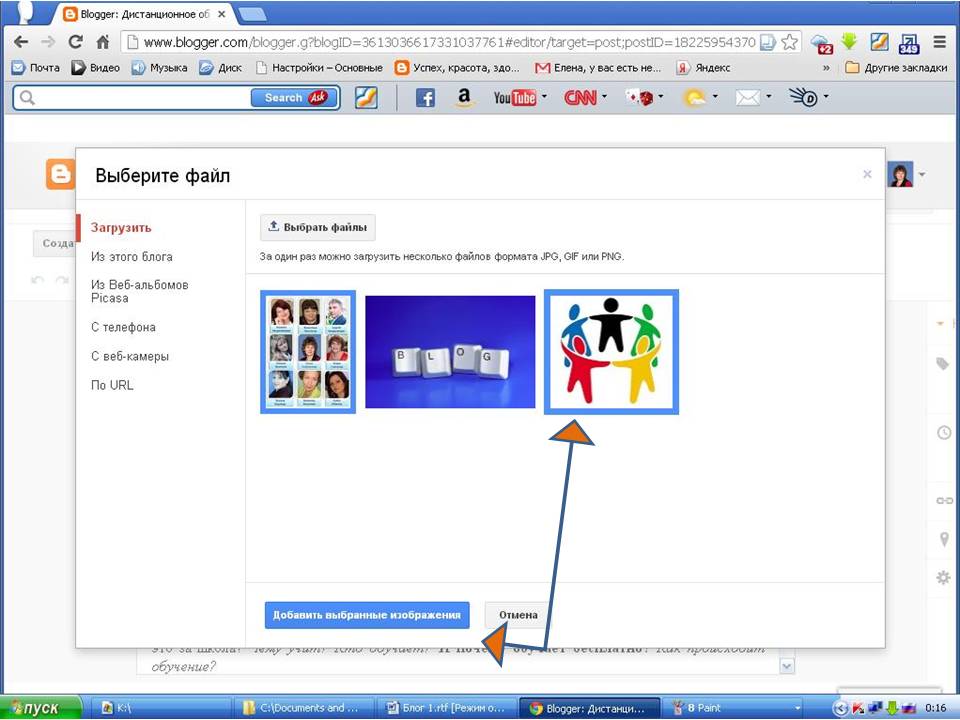Expand the CNN toolbar dropdown arrow

pos(604,96)
